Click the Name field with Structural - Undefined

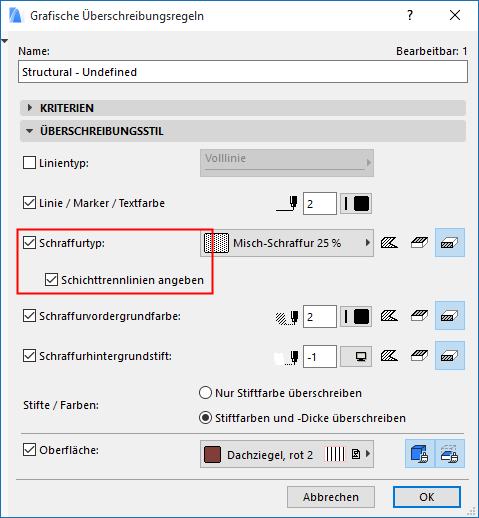coord(243,72)
